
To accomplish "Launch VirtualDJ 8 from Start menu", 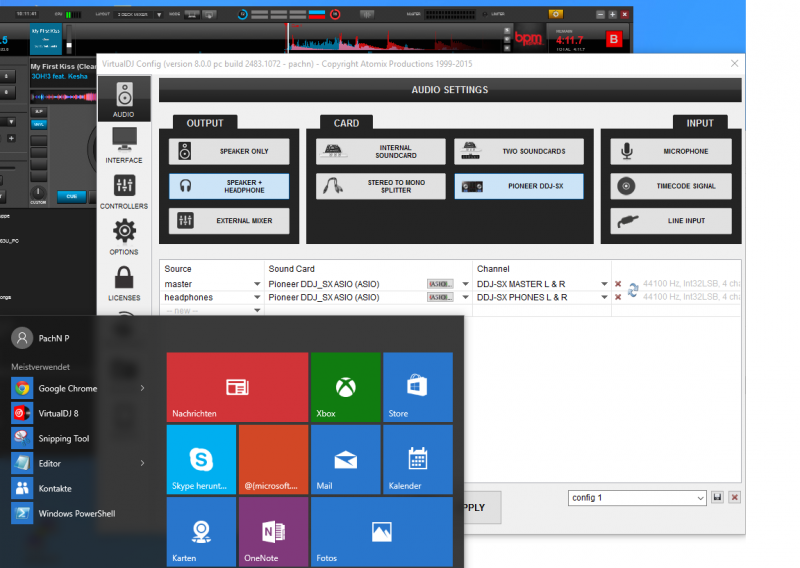I will [x=59, y=413].
